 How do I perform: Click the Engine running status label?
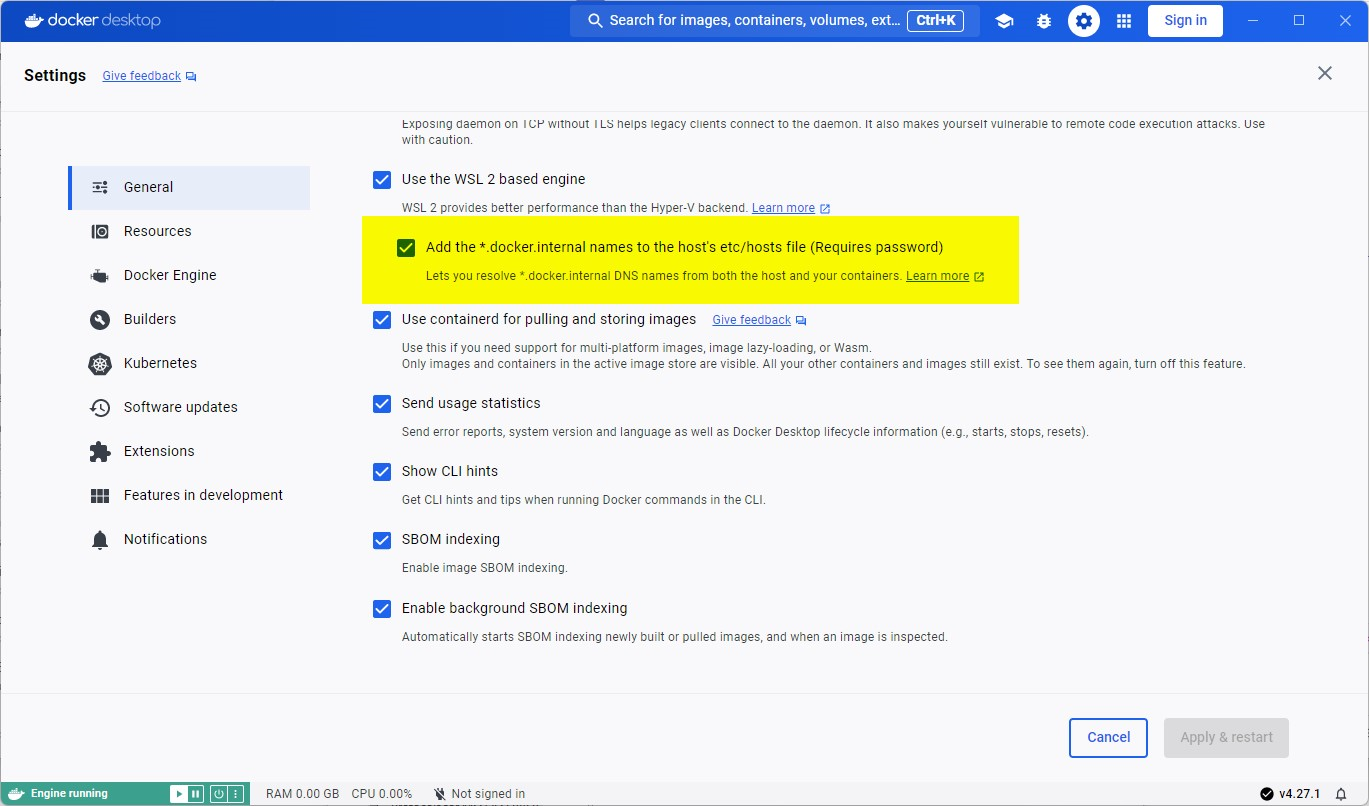69,794
